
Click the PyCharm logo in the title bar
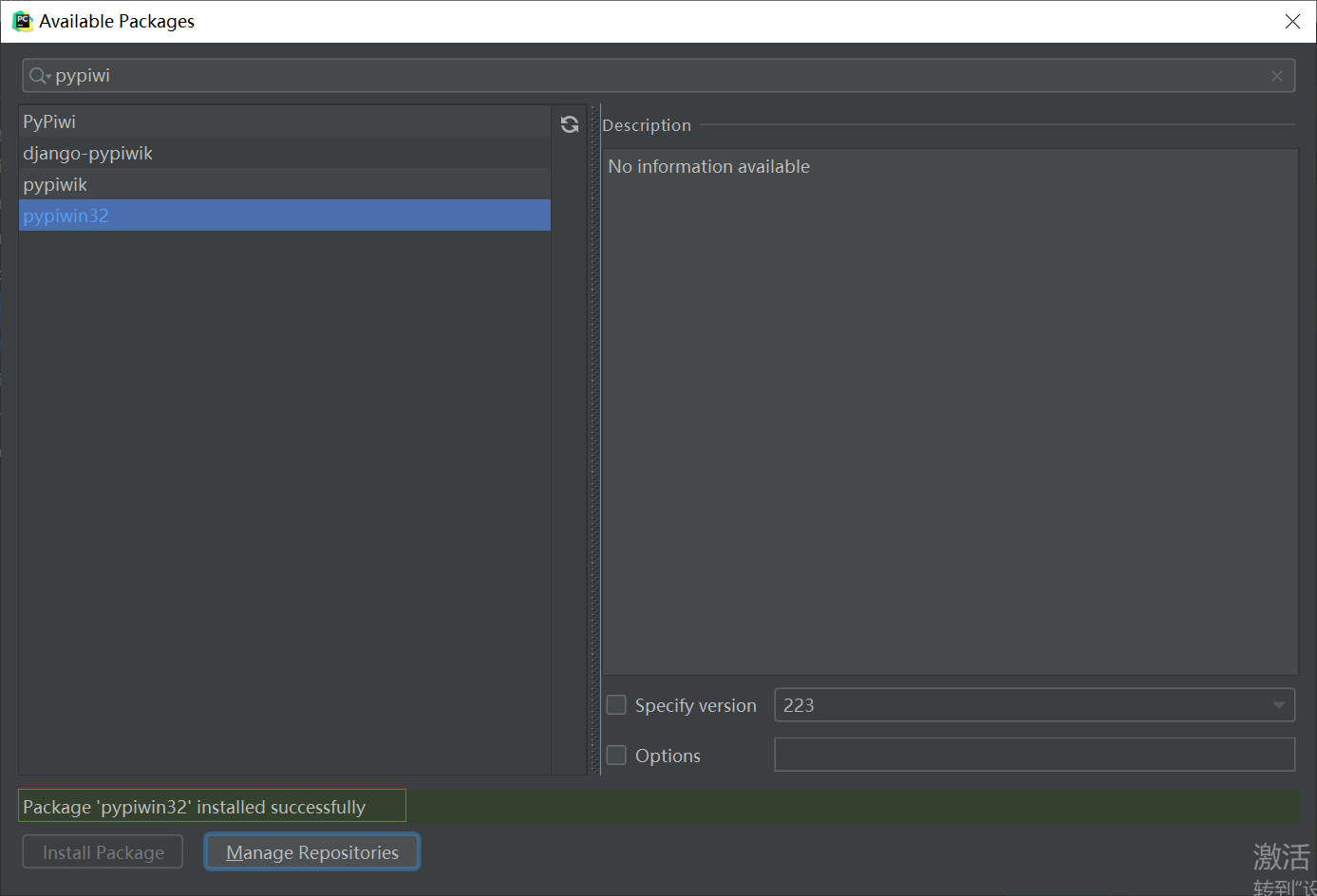coord(22,21)
